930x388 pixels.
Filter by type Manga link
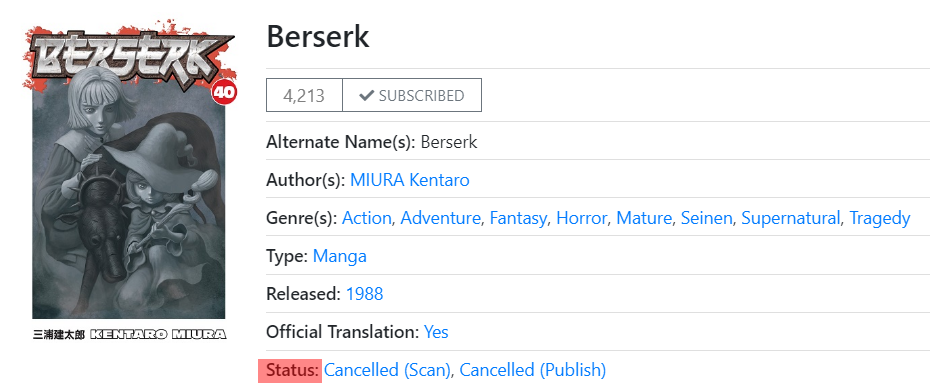coord(339,256)
